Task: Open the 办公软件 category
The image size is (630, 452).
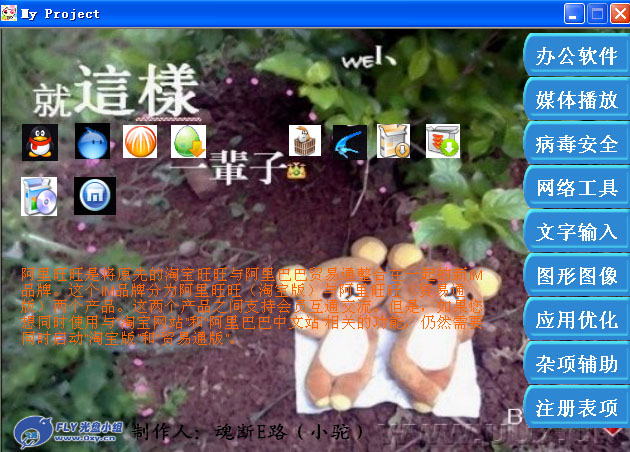Action: coord(577,55)
